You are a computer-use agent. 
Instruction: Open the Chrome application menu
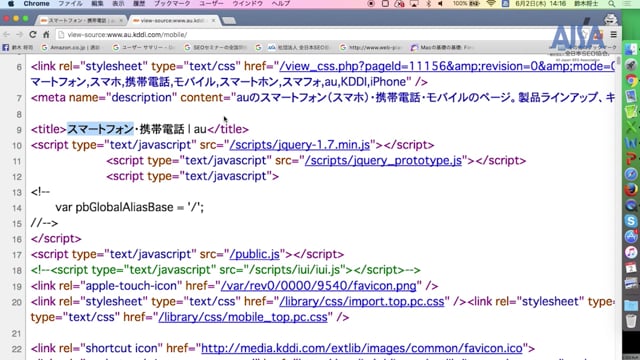(x=36, y=4)
